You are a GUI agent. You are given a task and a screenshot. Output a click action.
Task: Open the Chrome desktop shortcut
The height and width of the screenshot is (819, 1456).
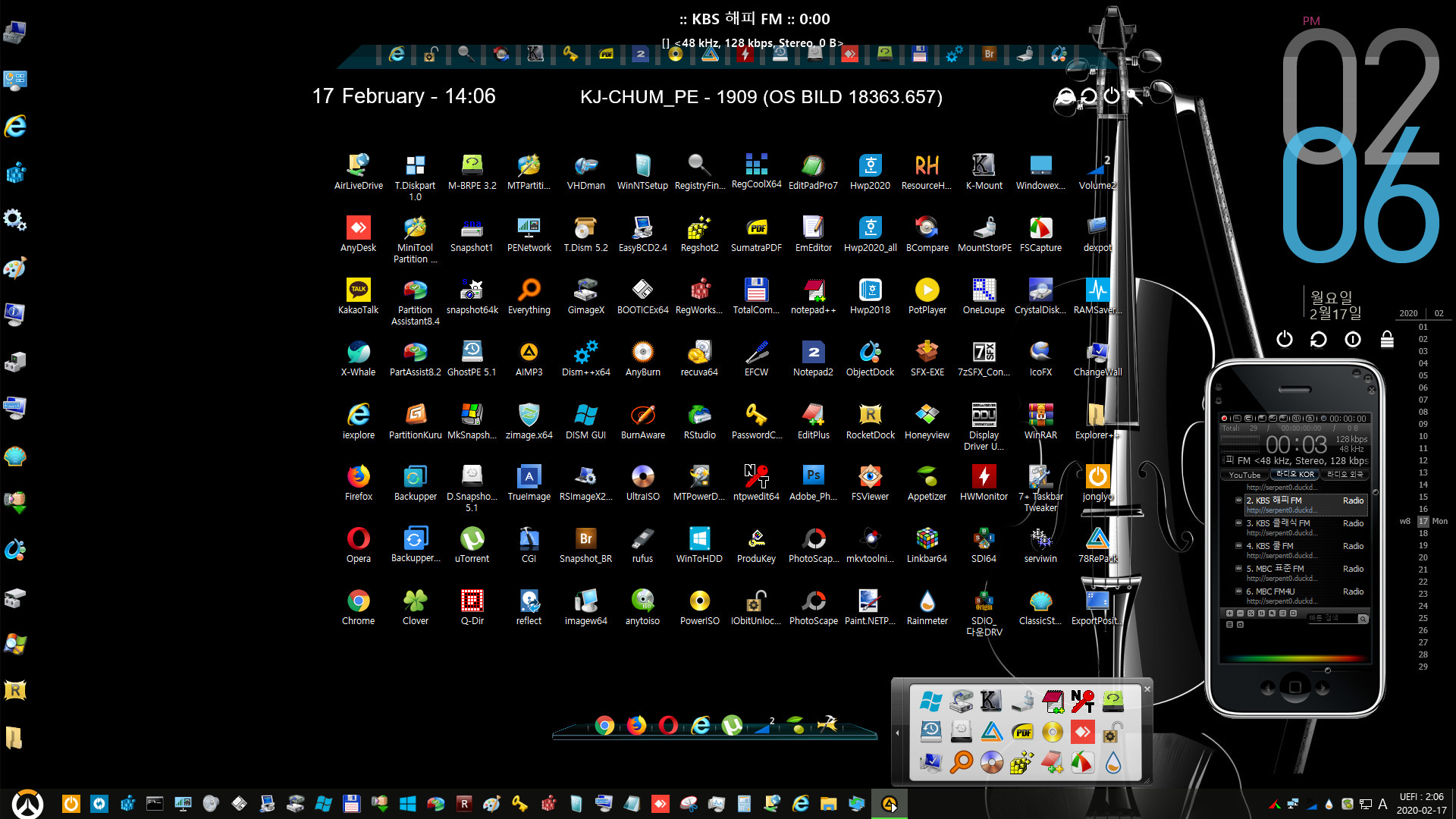tap(358, 607)
